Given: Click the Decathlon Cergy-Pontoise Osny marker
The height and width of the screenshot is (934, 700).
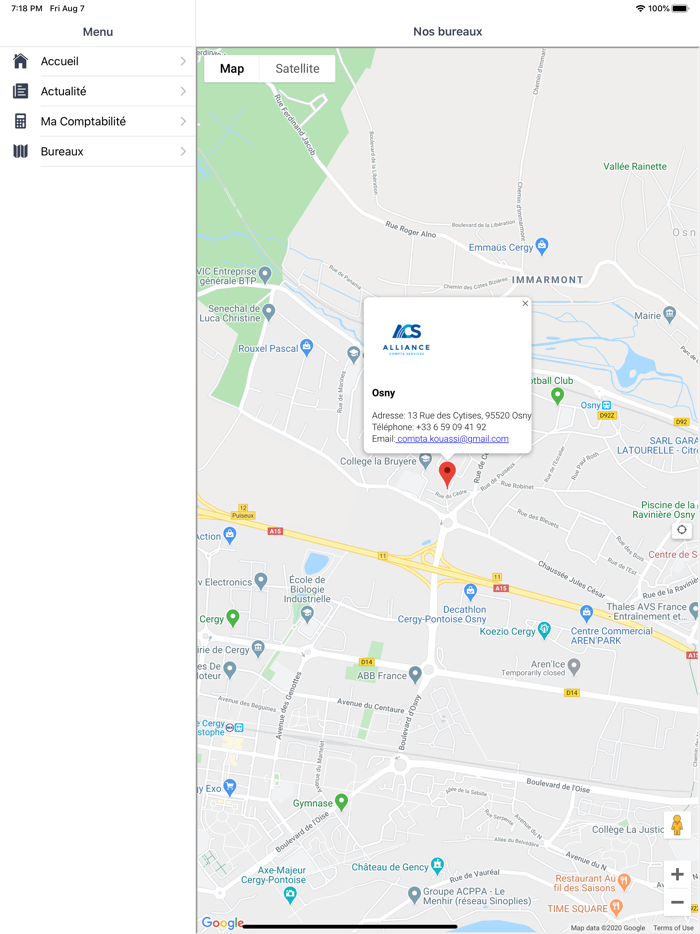Looking at the screenshot, I should point(470,592).
